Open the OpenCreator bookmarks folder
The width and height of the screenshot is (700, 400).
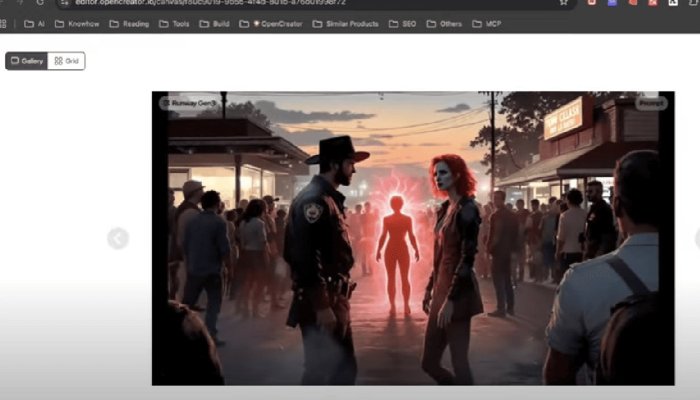click(271, 24)
